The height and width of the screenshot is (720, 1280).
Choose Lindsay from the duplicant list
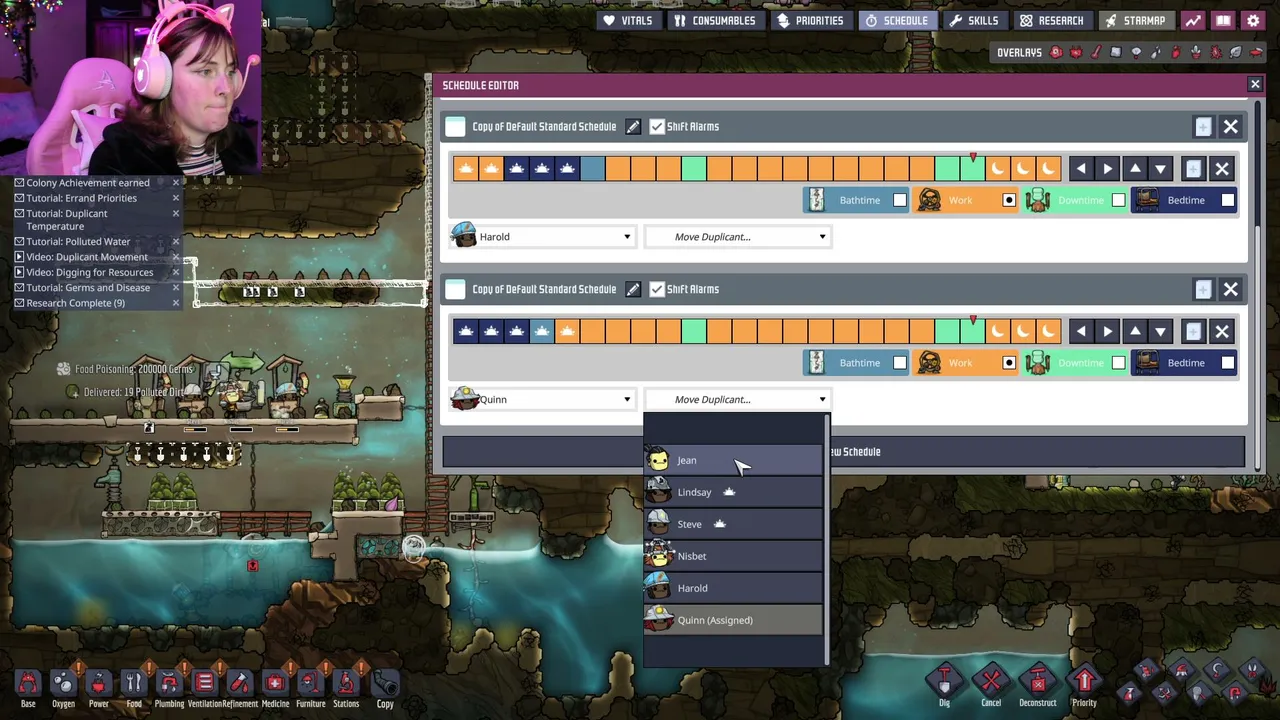pos(733,492)
